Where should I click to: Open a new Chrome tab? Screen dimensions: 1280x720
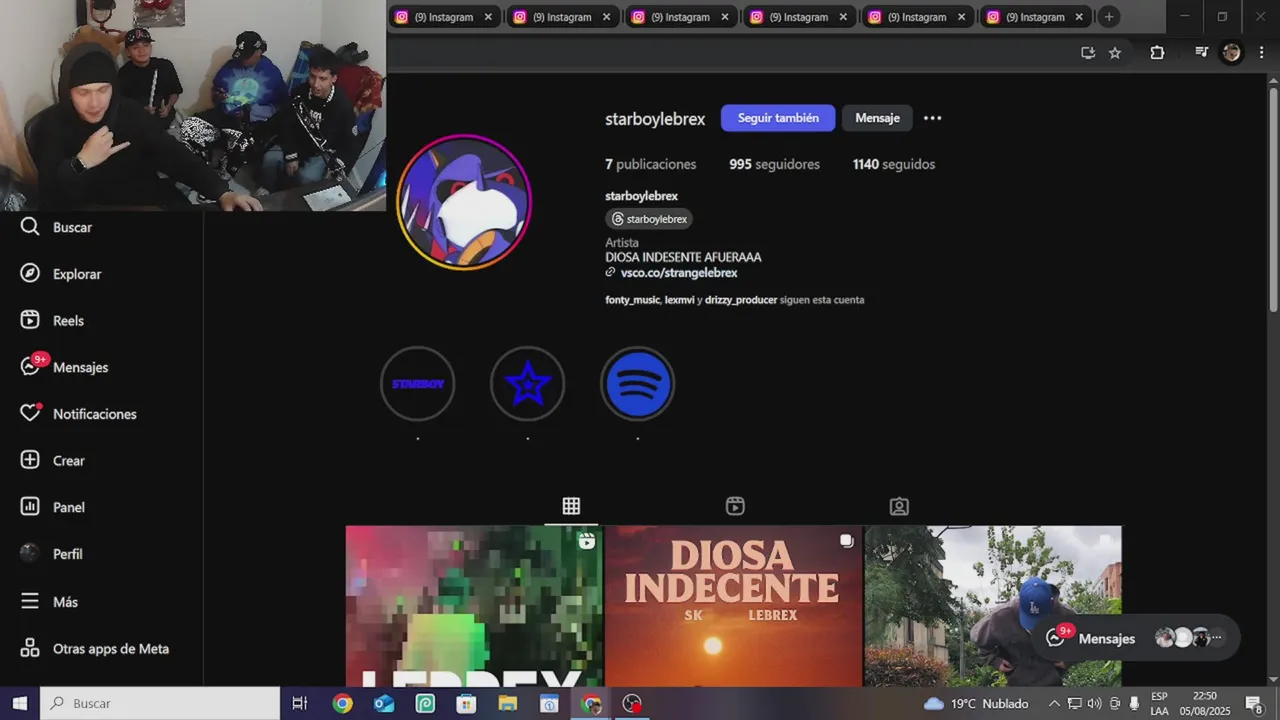click(1108, 17)
